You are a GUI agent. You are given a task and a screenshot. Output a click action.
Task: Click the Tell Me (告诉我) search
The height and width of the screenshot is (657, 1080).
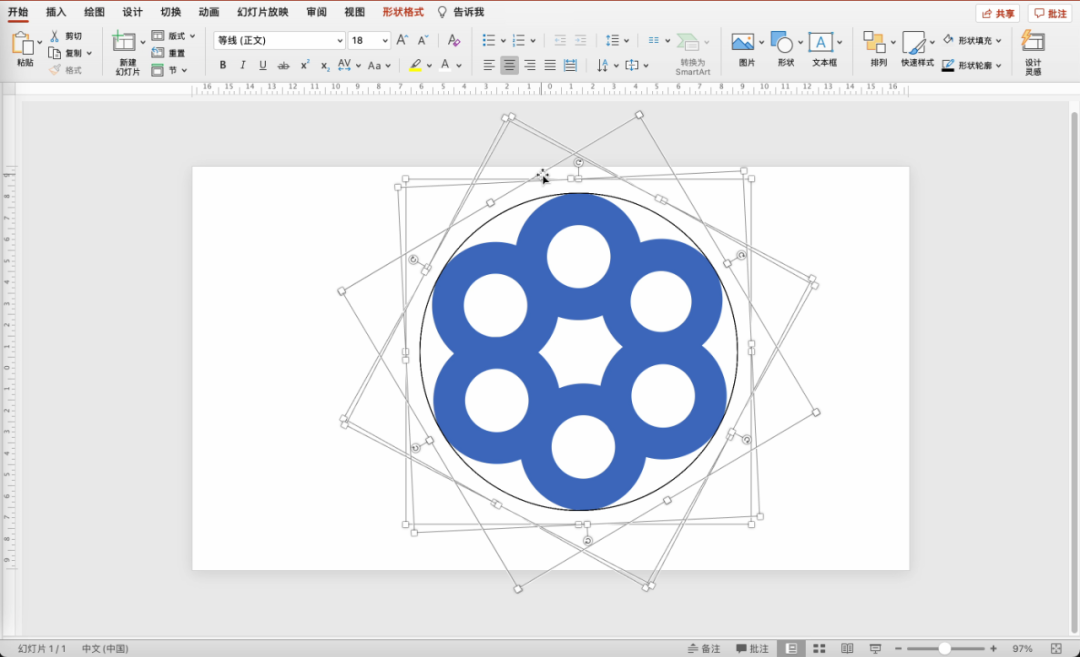click(x=461, y=12)
